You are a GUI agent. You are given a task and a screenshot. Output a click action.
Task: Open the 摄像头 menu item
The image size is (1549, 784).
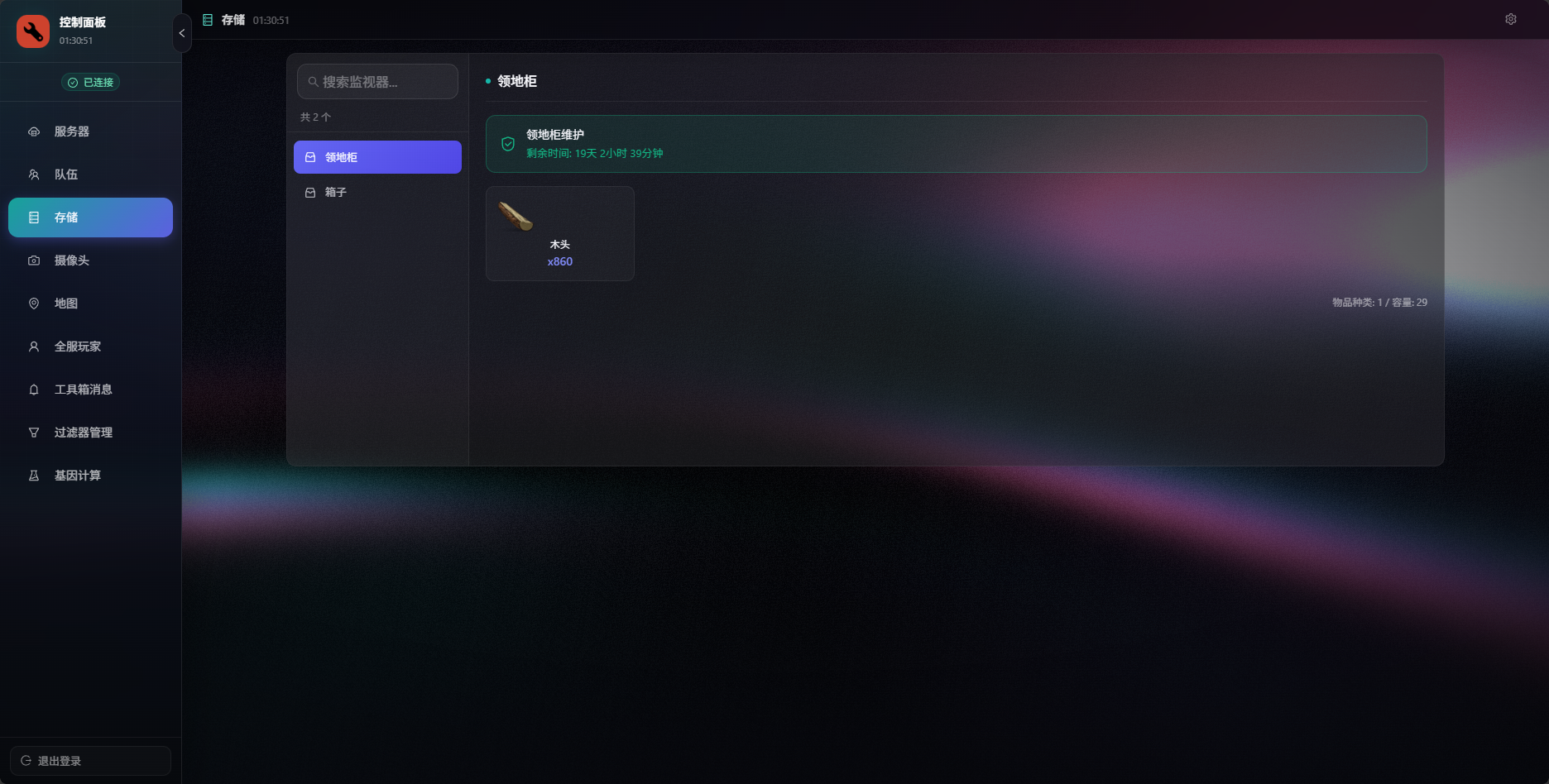[90, 261]
